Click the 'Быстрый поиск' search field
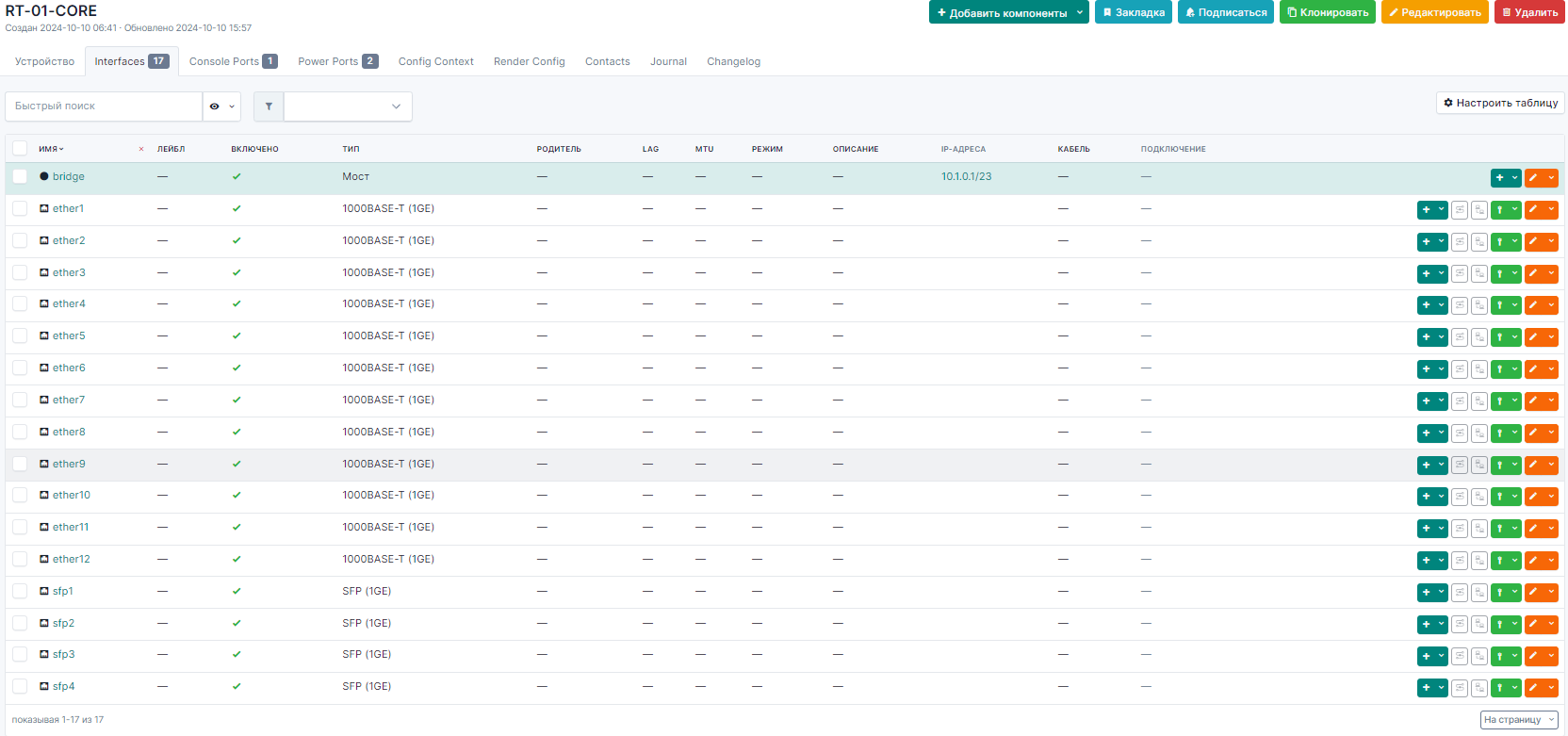 coord(104,106)
